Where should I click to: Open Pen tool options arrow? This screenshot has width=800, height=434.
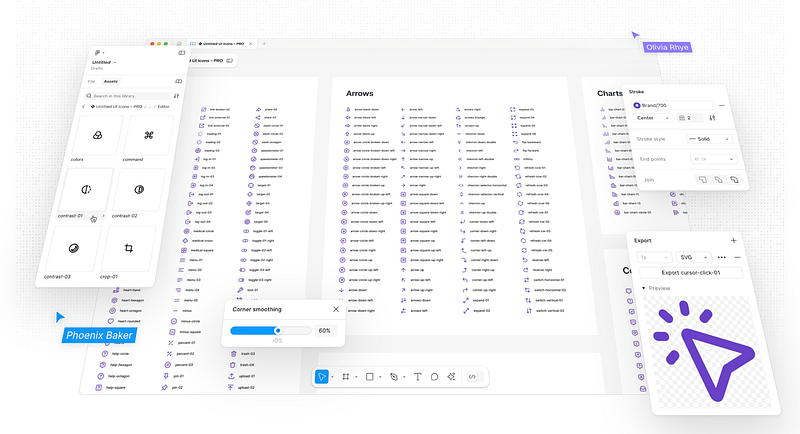pyautogui.click(x=404, y=377)
